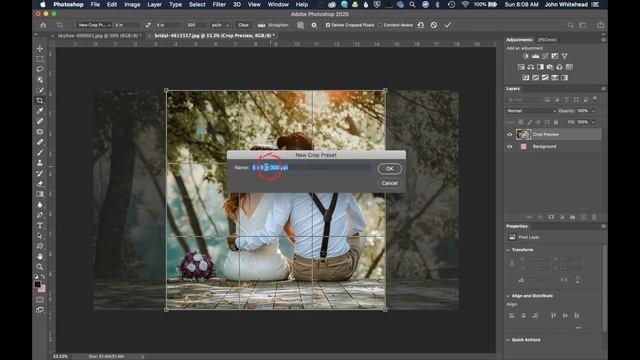Viewport: 640px width, 360px height.
Task: Open the Fill slider dropdown arrow
Action: tap(593, 122)
